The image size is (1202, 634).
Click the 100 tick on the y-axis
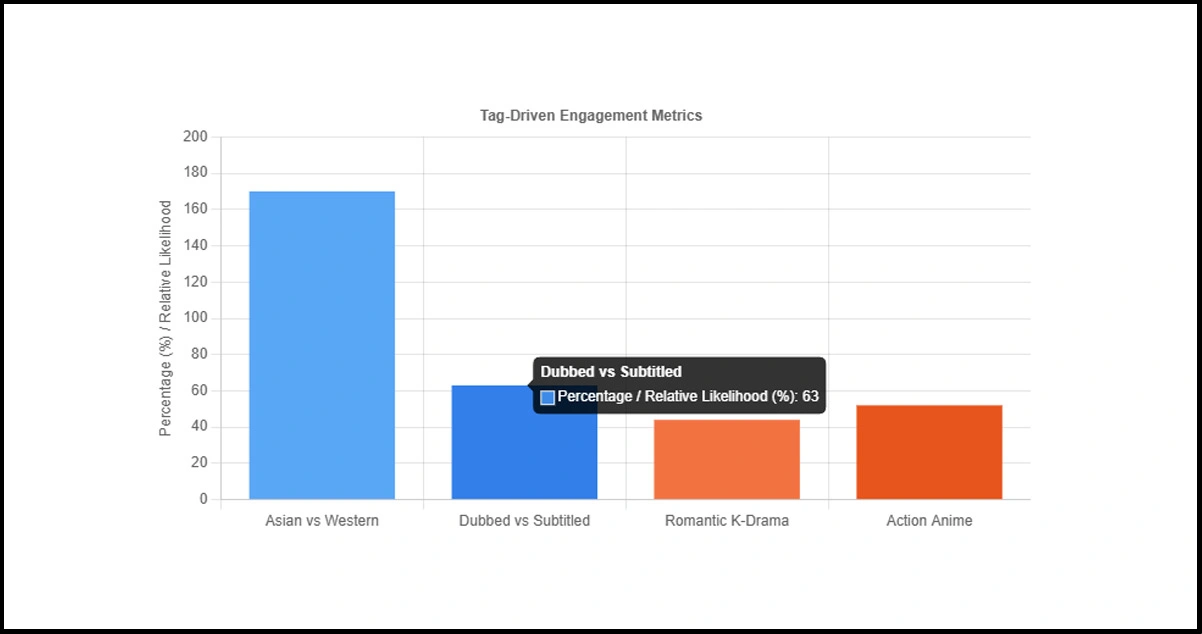pos(196,318)
